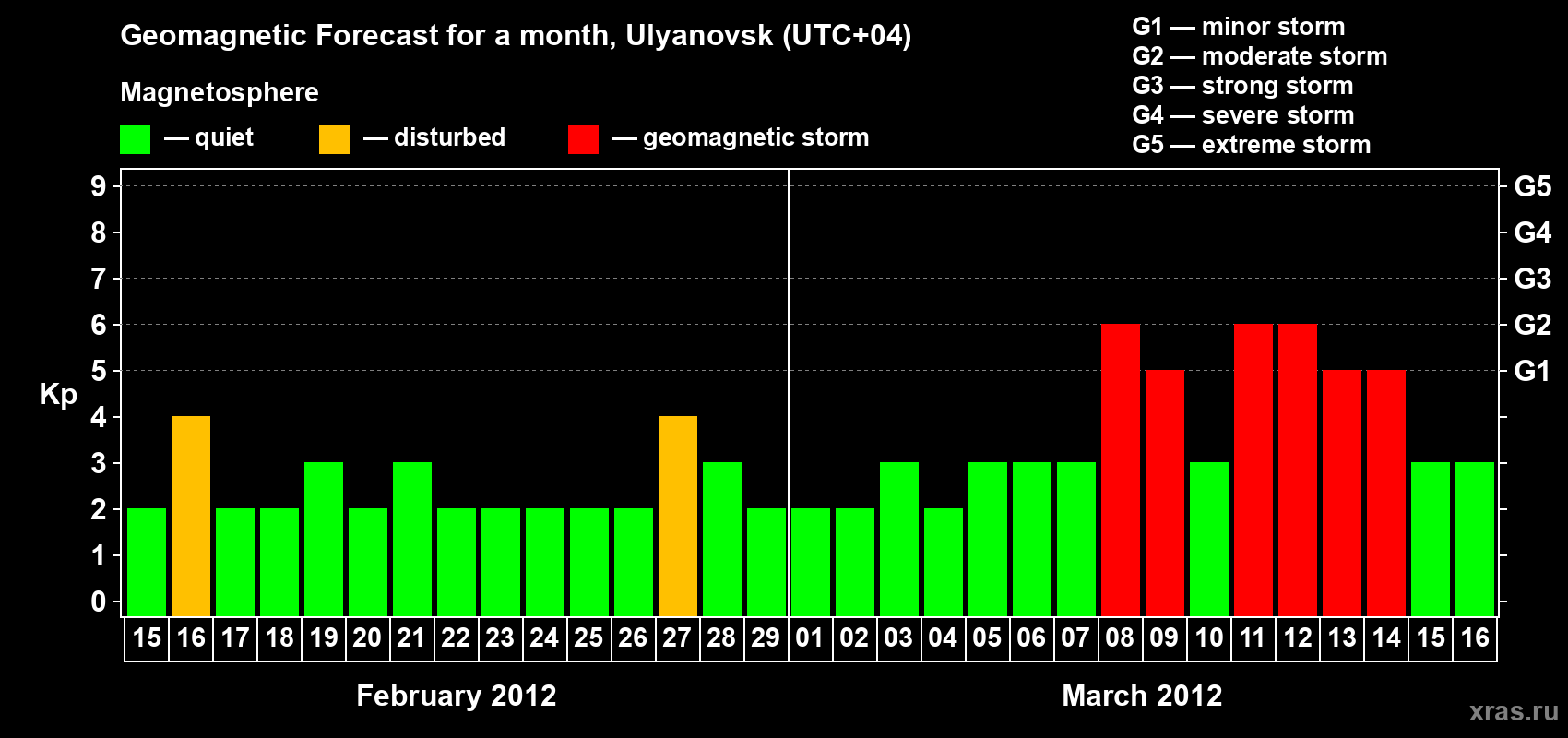The height and width of the screenshot is (738, 1568).
Task: Click the 'G3 — strong storm' legend line
Action: pyautogui.click(x=1242, y=86)
